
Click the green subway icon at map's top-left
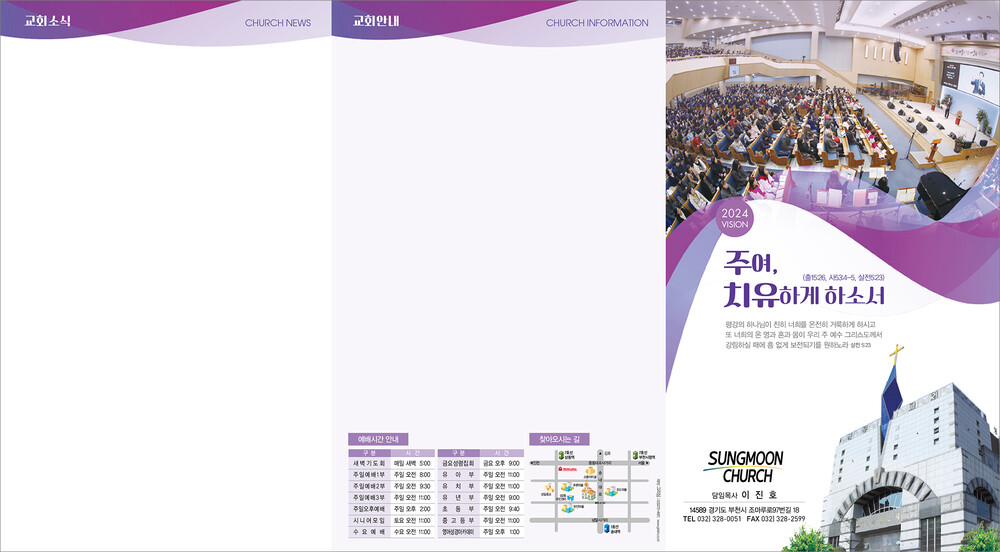click(561, 454)
